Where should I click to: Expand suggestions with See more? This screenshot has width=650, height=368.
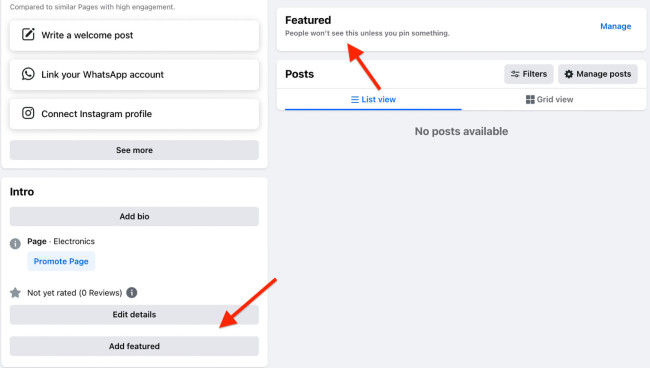point(134,150)
